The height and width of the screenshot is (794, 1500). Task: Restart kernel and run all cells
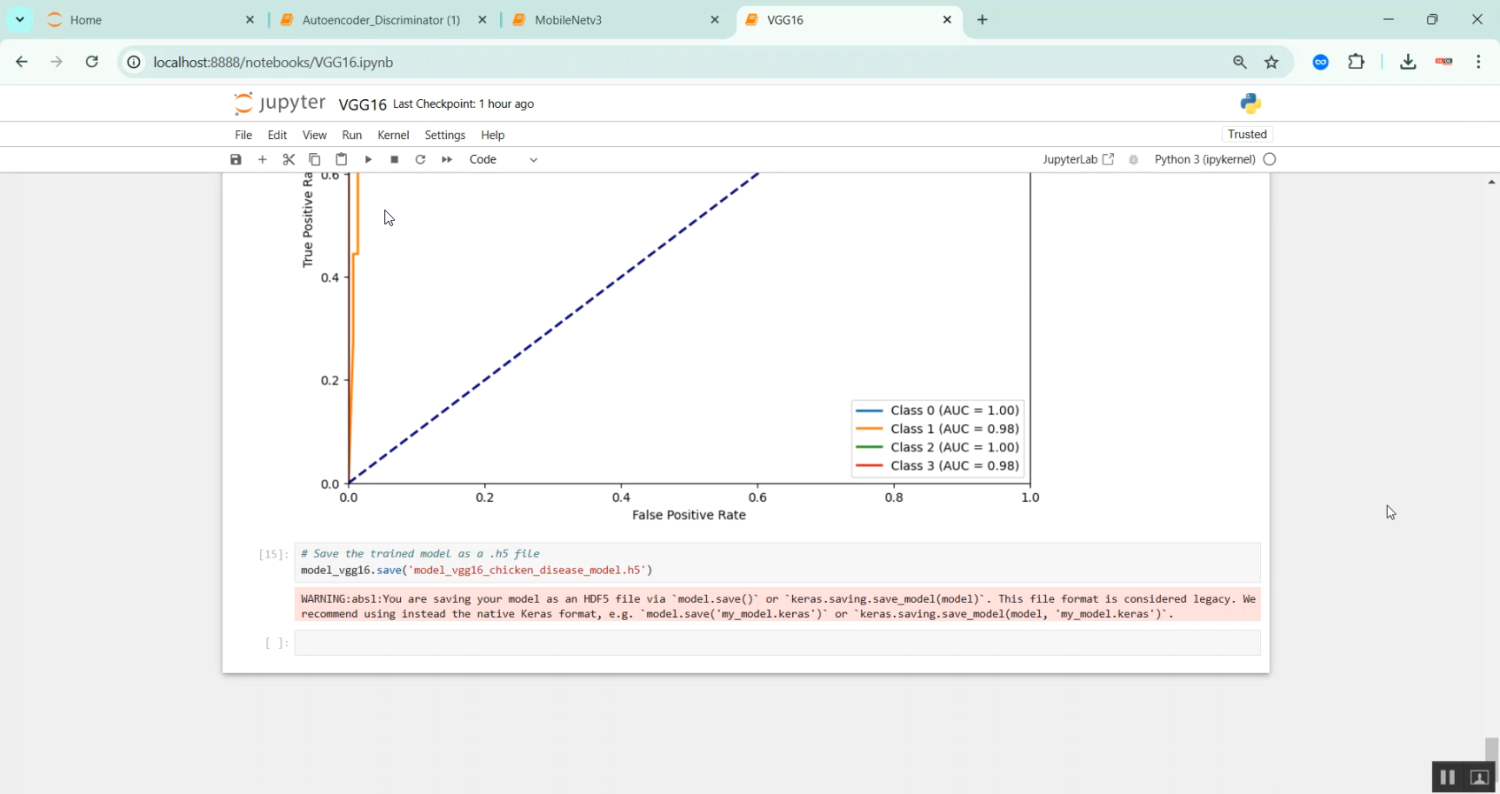click(447, 160)
